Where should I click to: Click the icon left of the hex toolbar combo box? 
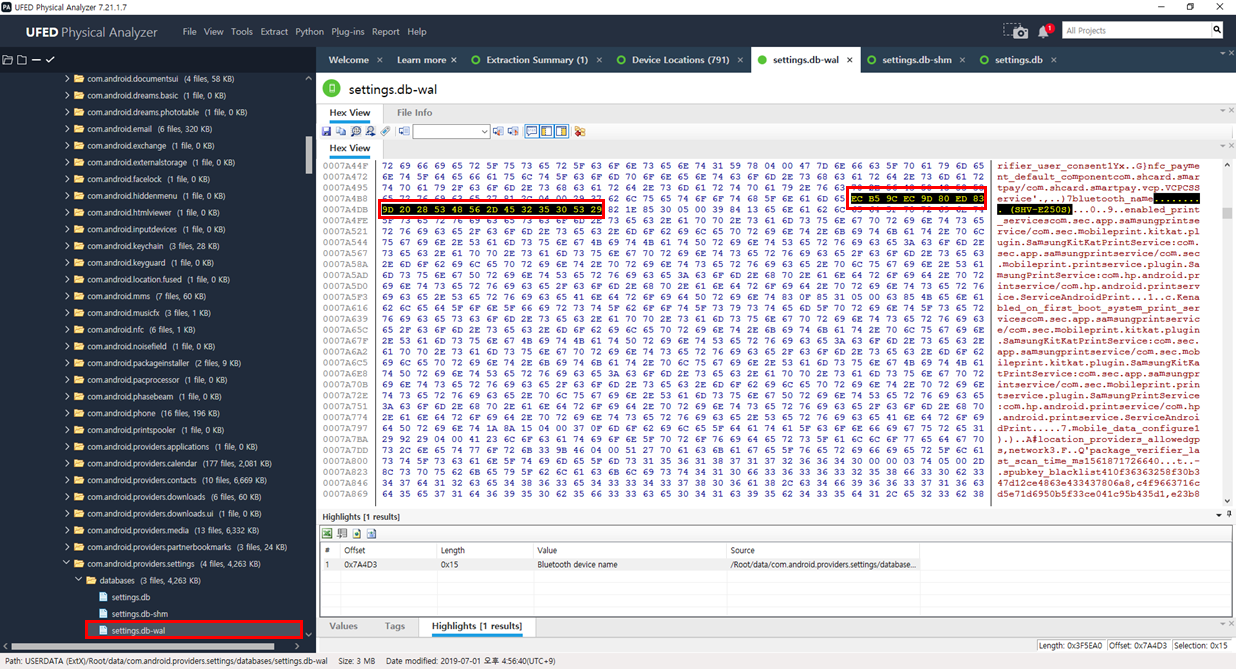click(404, 131)
